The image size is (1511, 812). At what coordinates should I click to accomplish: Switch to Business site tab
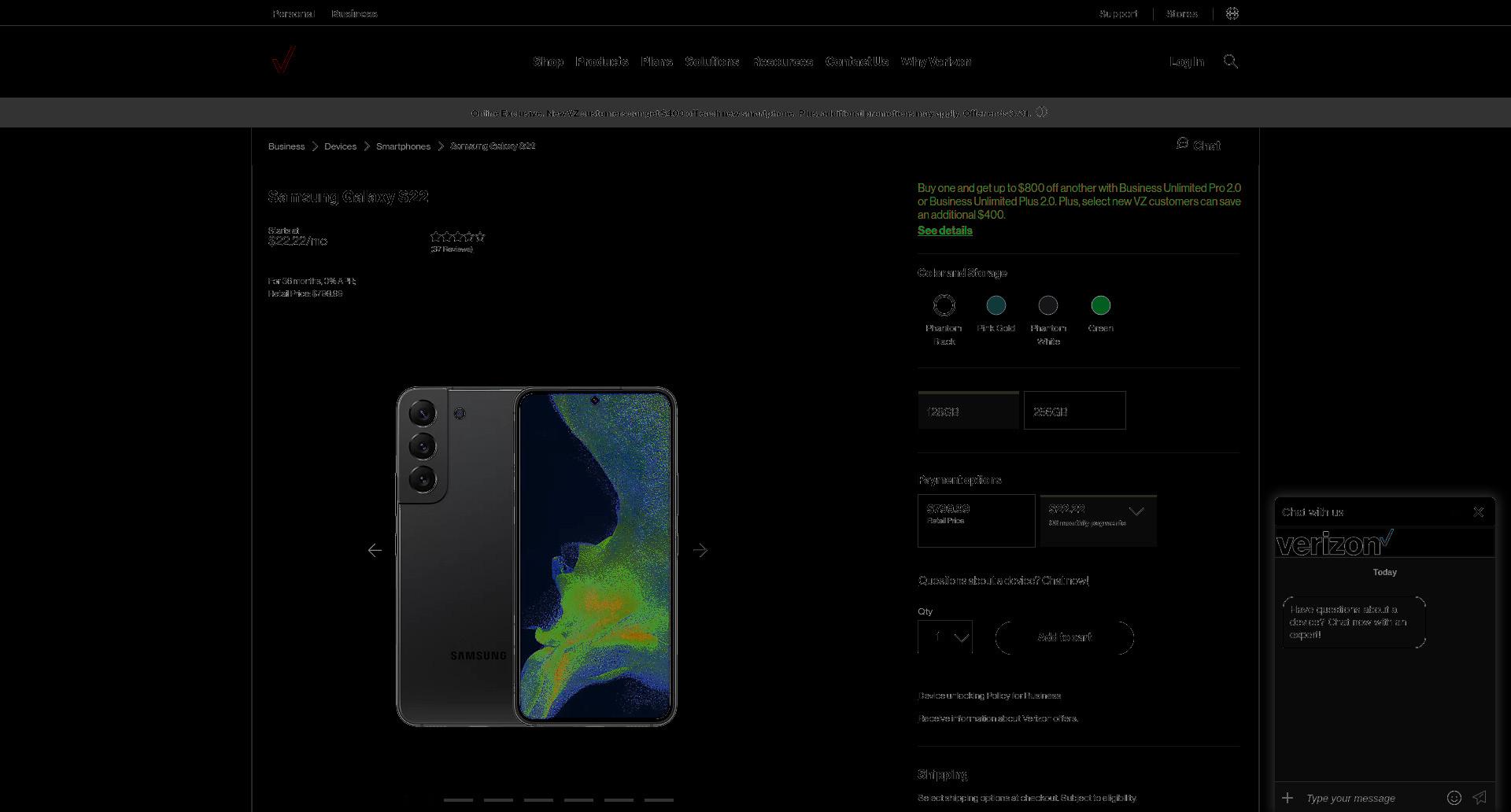click(x=354, y=13)
